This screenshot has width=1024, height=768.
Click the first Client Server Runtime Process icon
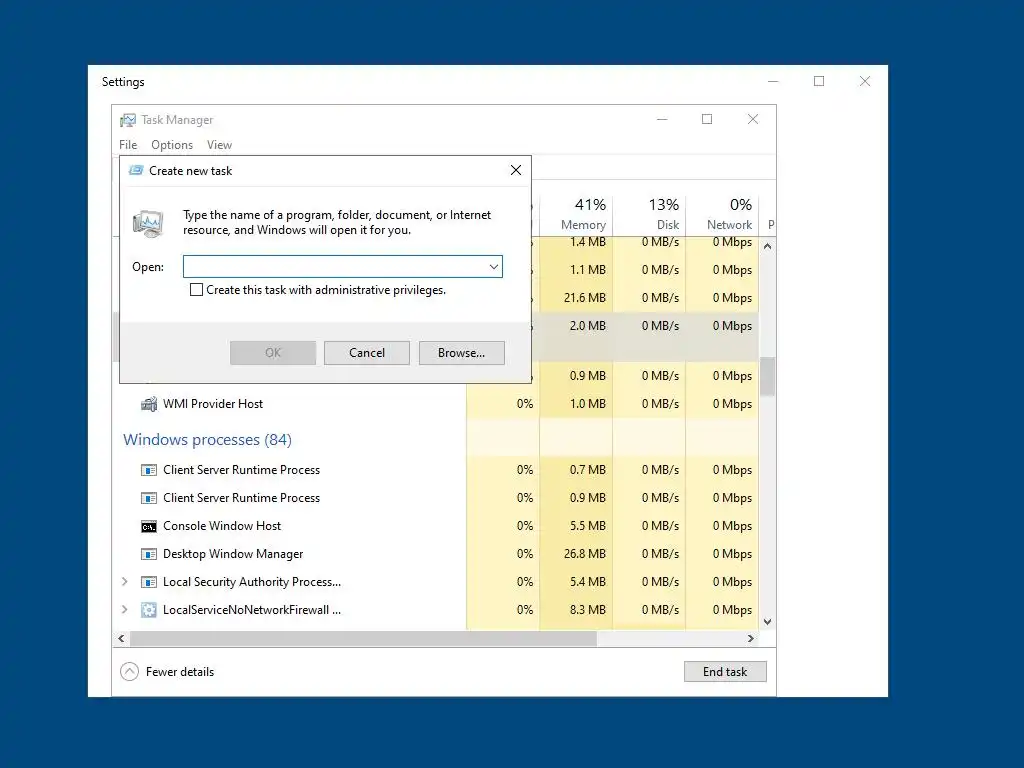[x=149, y=470]
